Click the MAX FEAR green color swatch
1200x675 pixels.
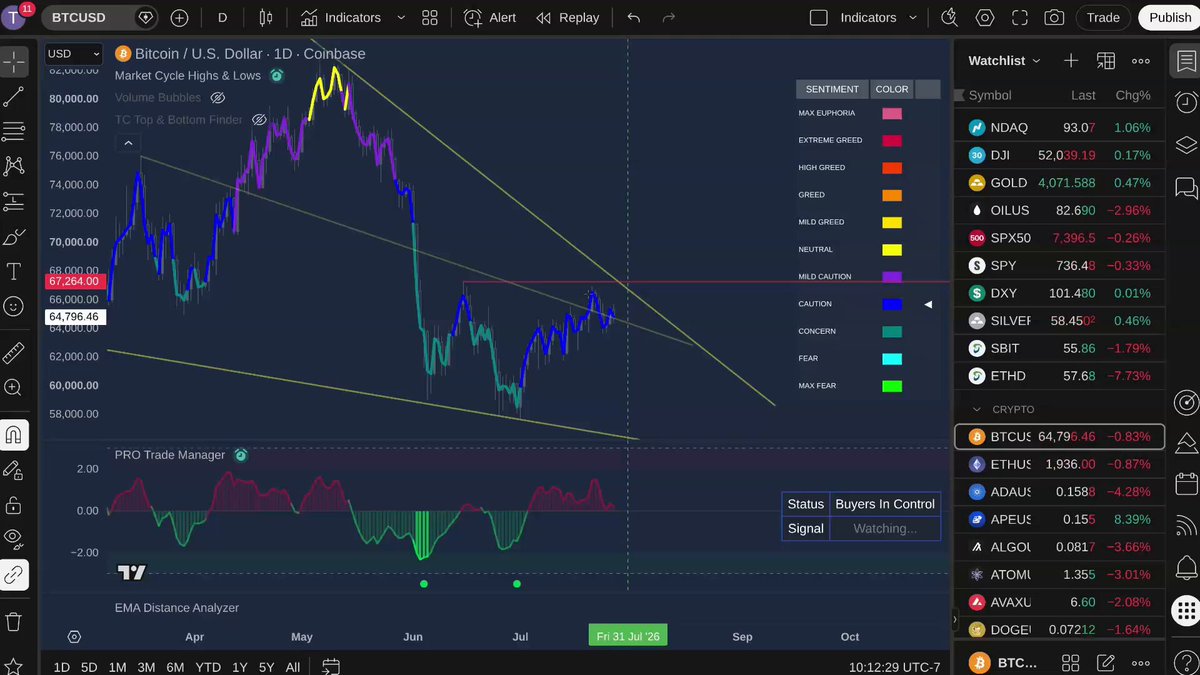(892, 386)
